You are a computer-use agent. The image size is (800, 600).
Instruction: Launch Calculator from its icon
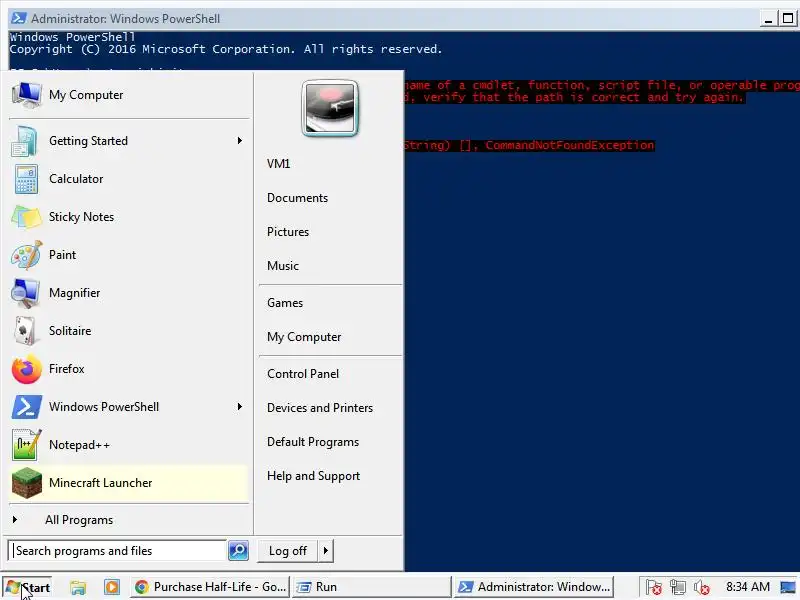pos(26,179)
